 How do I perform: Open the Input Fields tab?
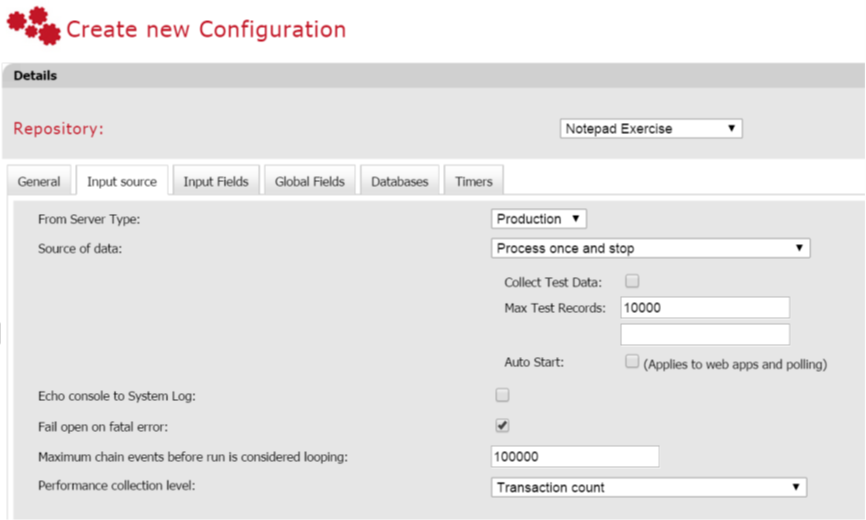pyautogui.click(x=216, y=182)
